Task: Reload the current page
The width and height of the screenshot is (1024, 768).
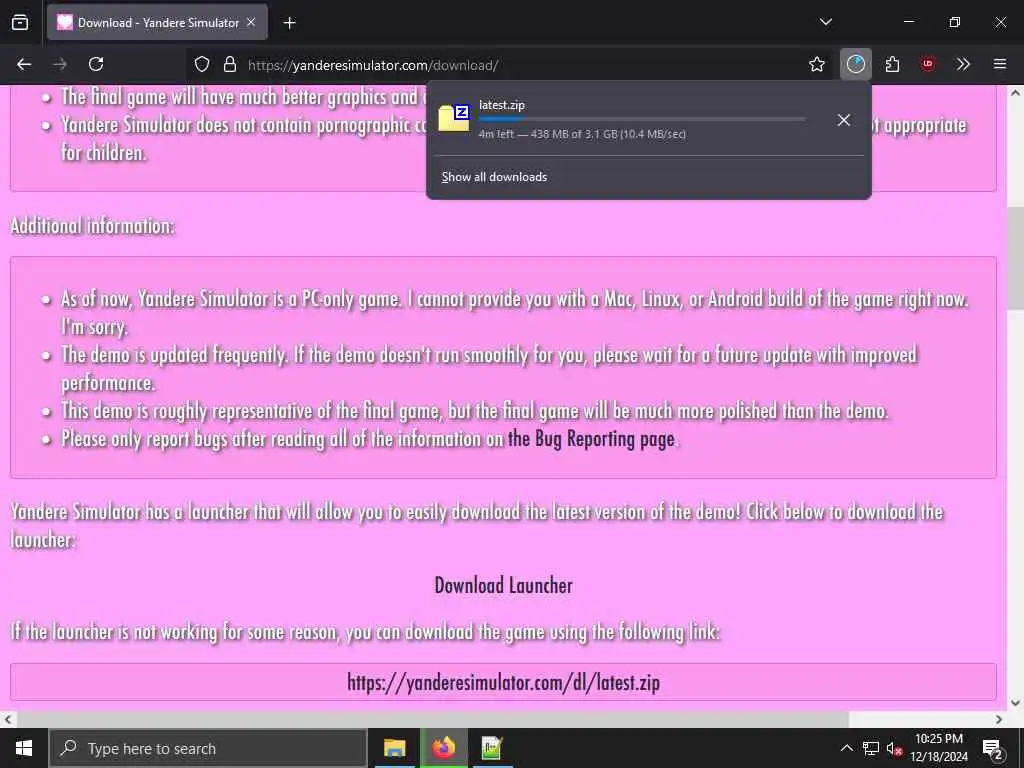Action: coord(96,64)
